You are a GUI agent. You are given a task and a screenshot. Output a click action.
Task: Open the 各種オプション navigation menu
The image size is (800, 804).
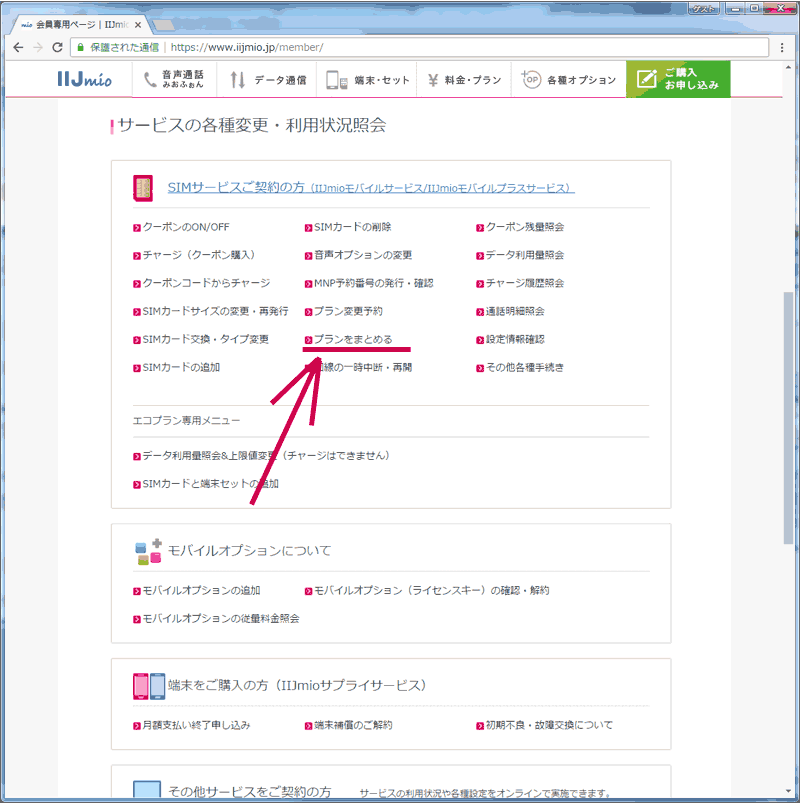(x=569, y=80)
